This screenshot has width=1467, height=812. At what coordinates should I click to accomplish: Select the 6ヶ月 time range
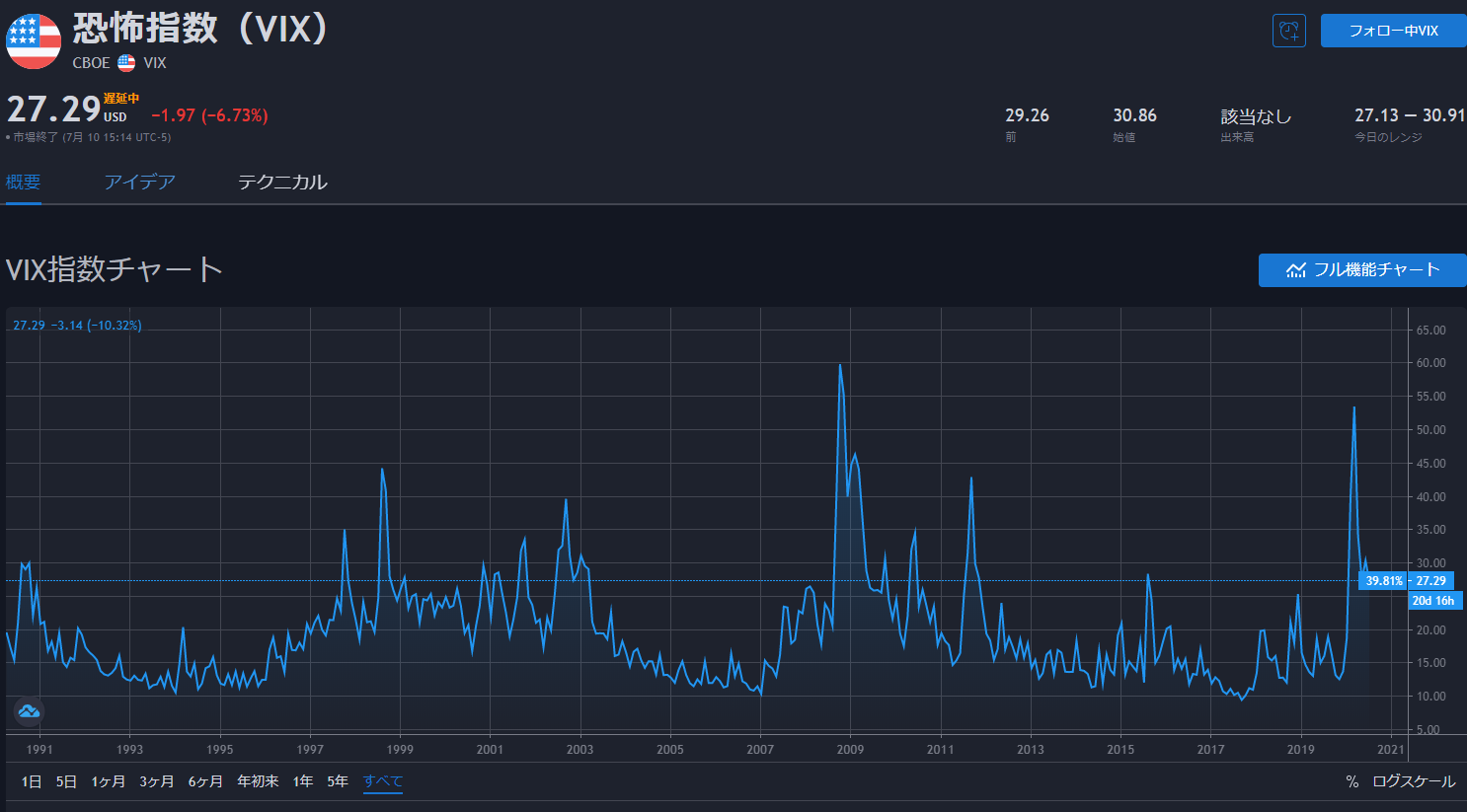click(x=205, y=781)
